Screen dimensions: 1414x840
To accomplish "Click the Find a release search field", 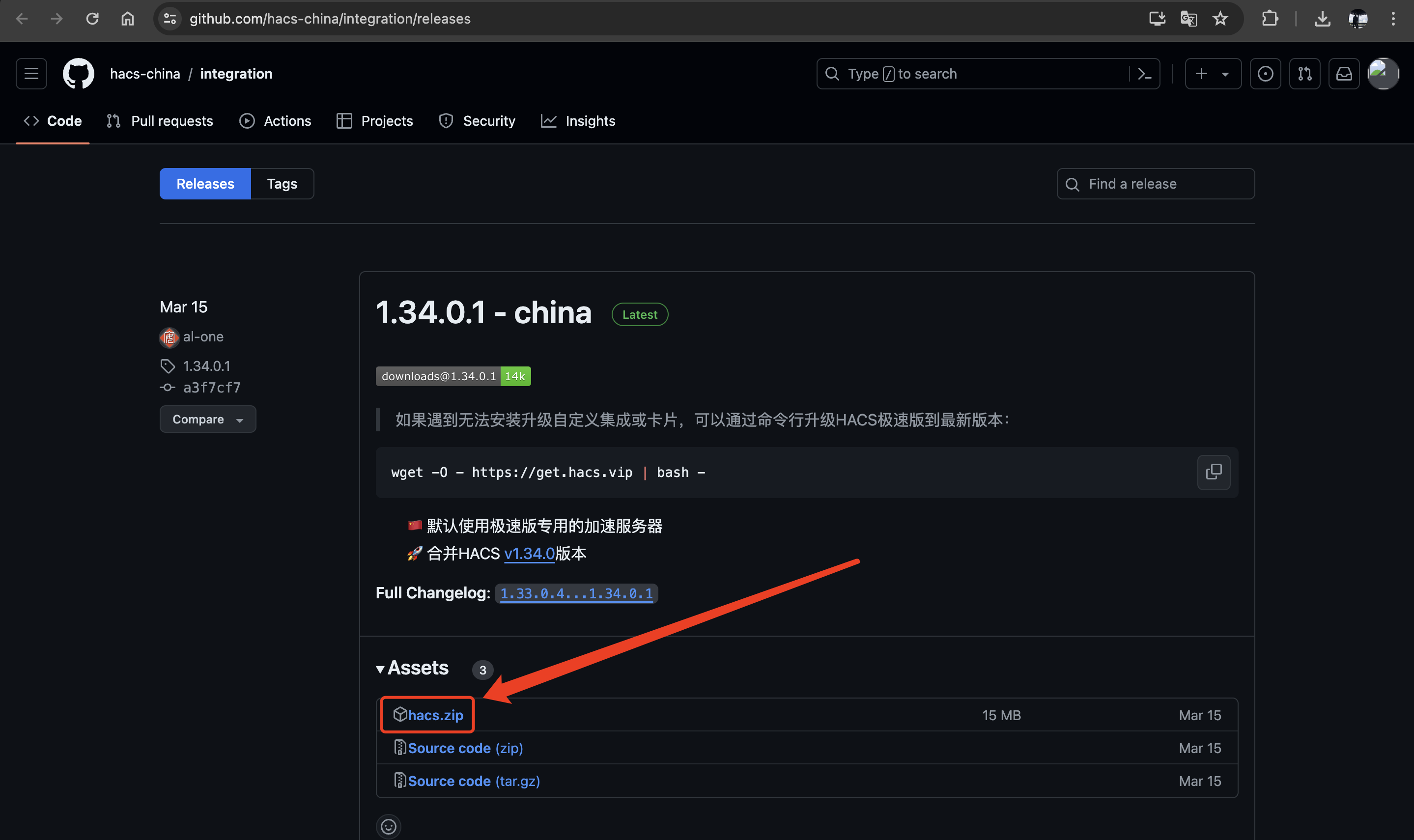I will (1155, 184).
